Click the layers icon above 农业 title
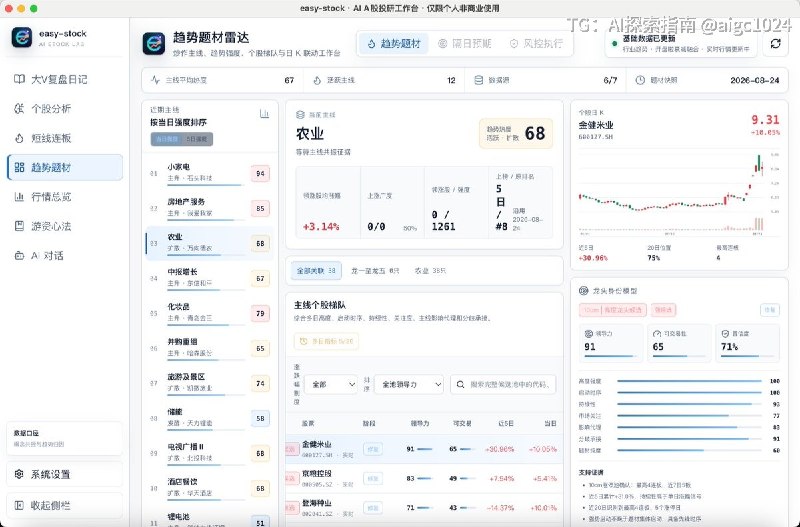Image resolution: width=800 pixels, height=527 pixels. point(301,115)
